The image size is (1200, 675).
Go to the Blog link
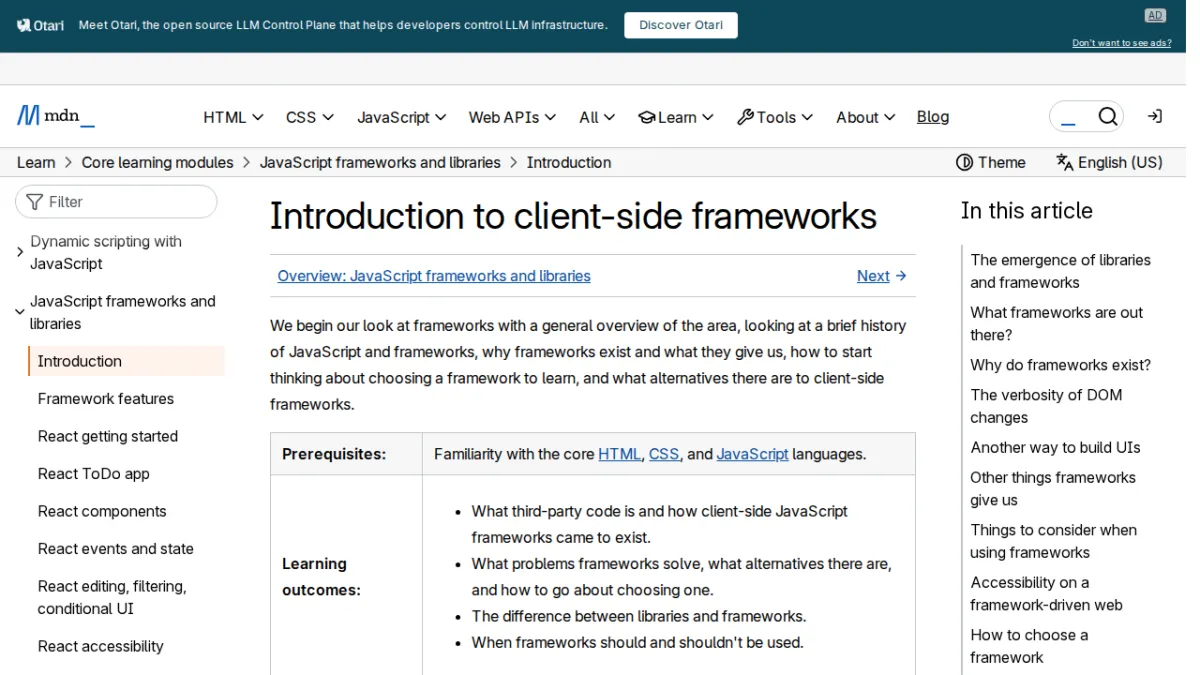tap(933, 117)
